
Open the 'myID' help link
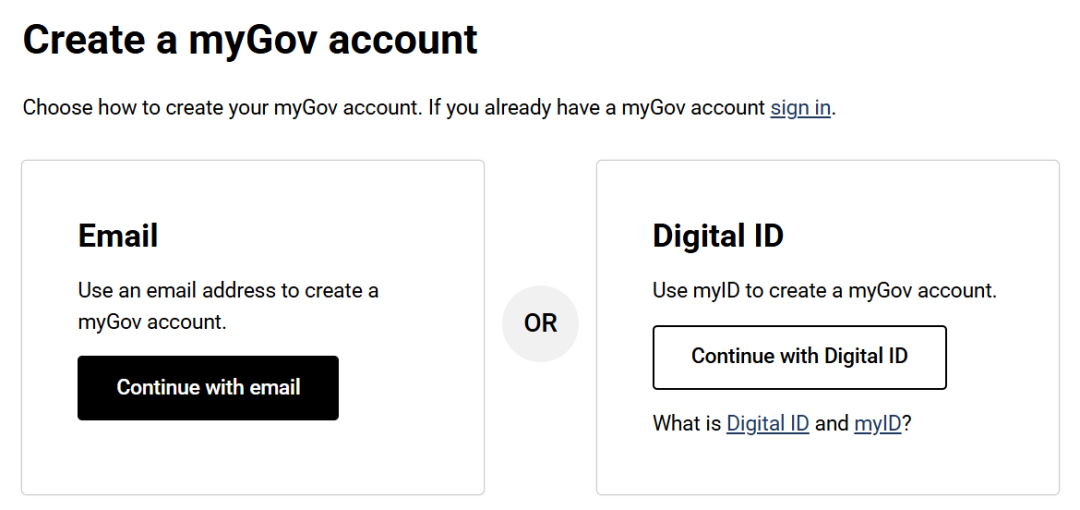(x=877, y=423)
